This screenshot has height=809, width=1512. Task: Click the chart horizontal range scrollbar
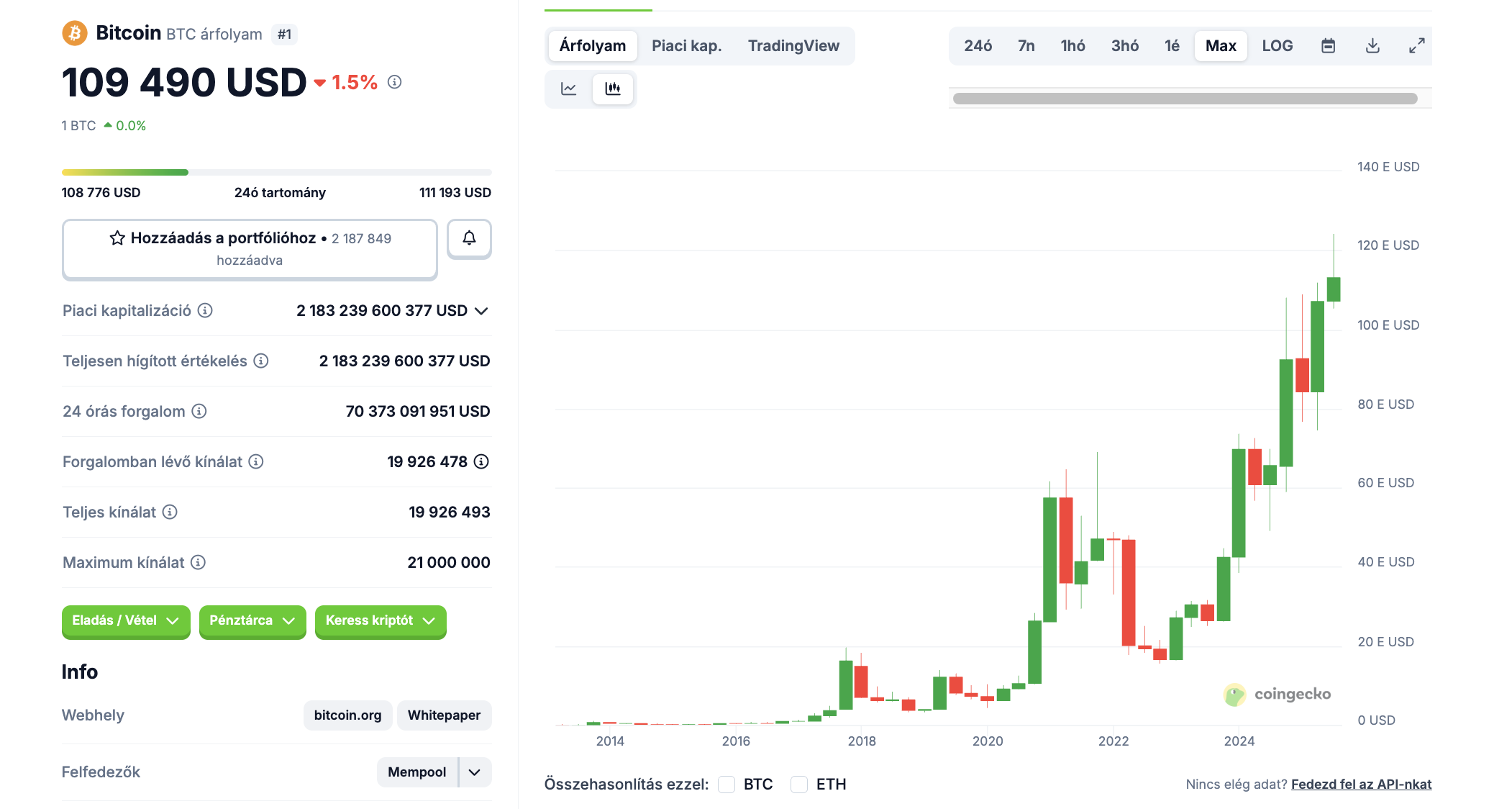[x=1185, y=99]
